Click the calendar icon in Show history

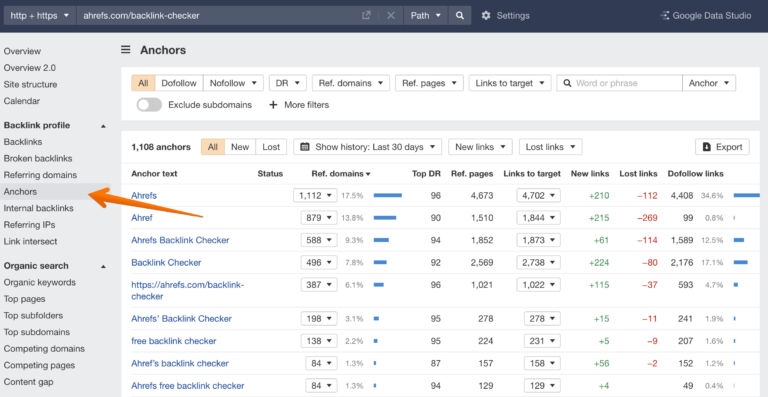pyautogui.click(x=305, y=147)
